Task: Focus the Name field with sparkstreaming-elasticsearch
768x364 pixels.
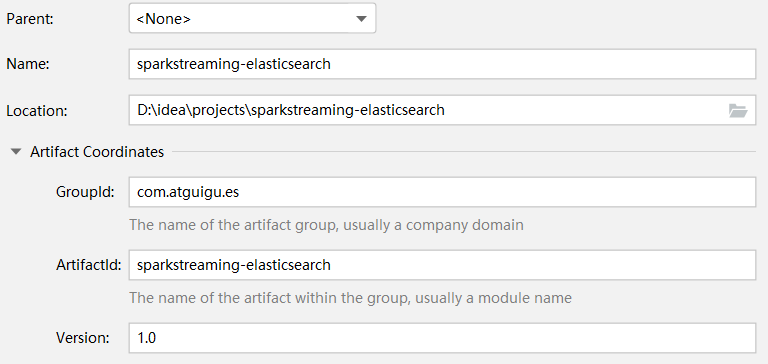Action: tap(442, 64)
